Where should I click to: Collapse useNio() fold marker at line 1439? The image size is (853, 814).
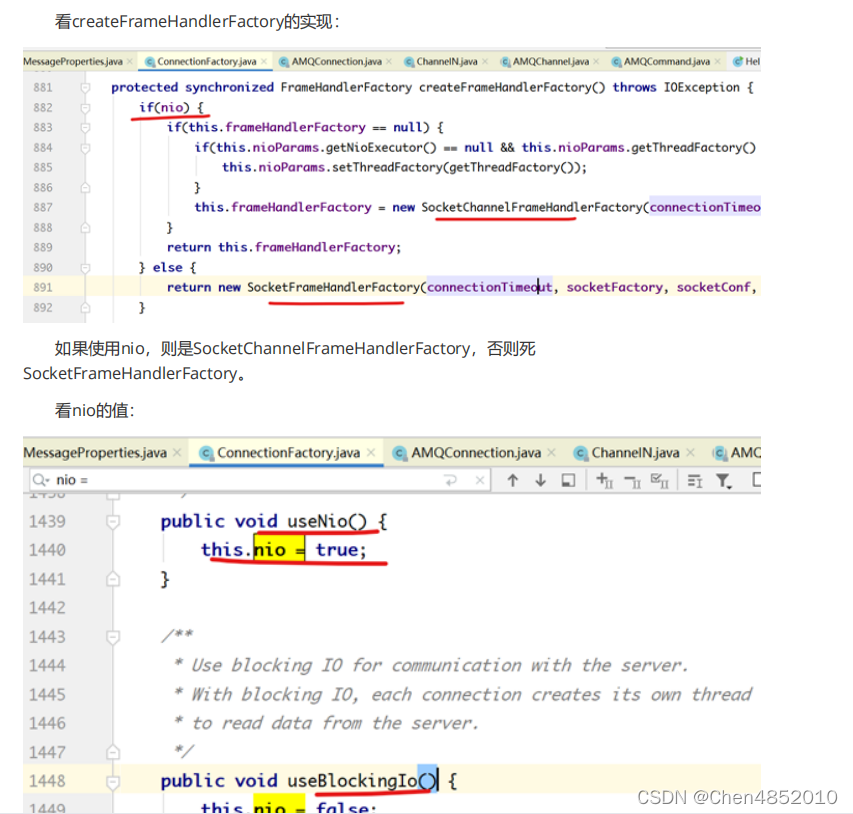click(113, 522)
